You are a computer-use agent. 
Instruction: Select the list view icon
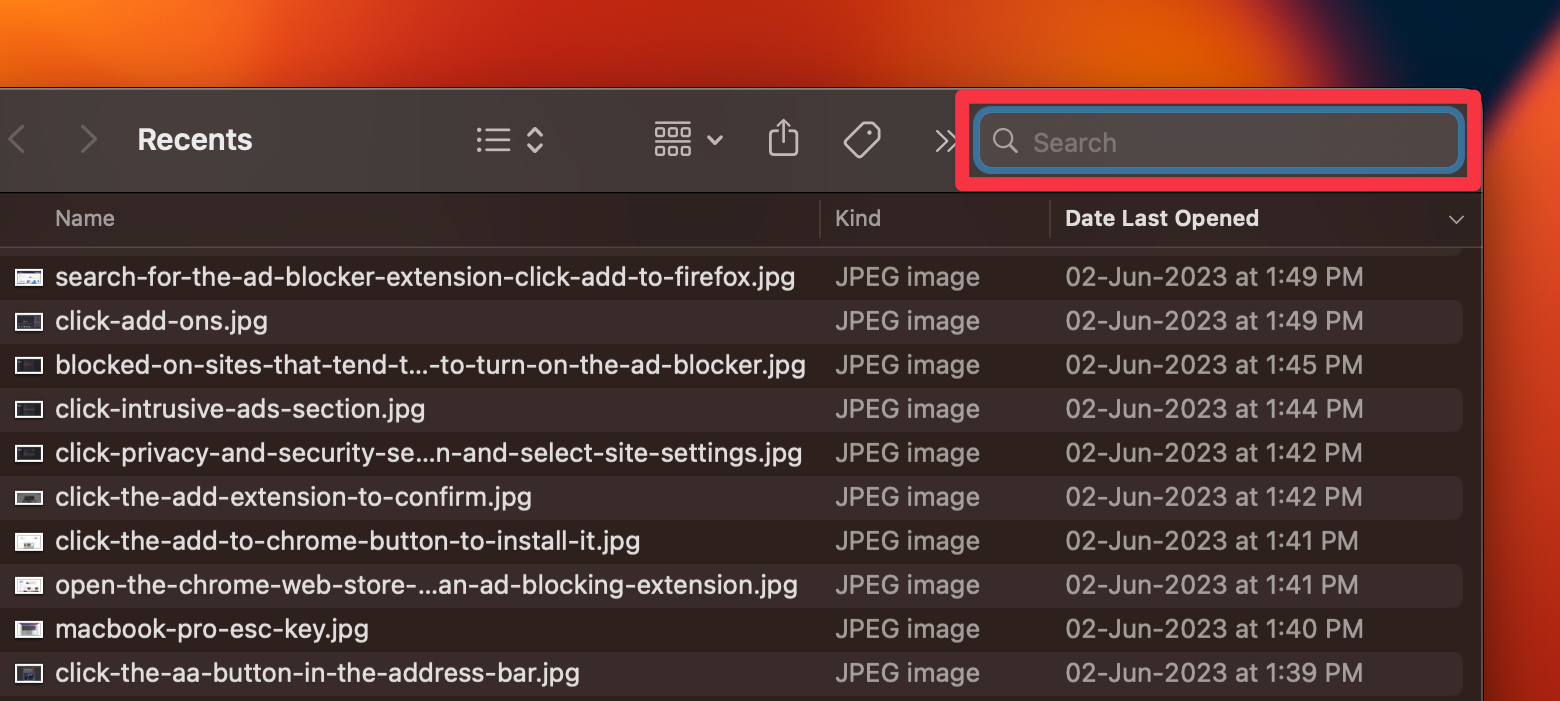point(493,140)
